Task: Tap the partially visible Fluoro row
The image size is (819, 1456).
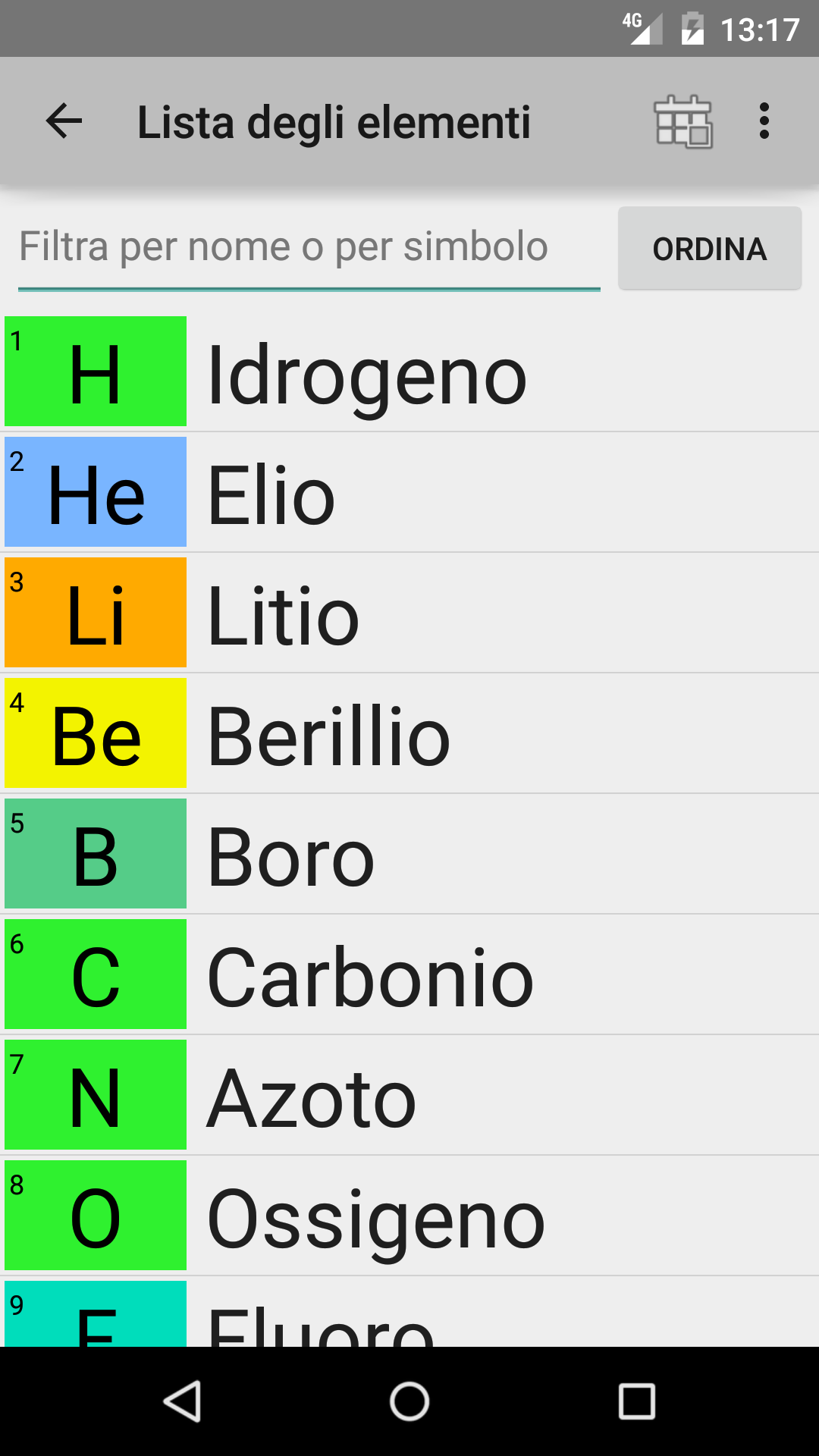Action: (x=320, y=1321)
